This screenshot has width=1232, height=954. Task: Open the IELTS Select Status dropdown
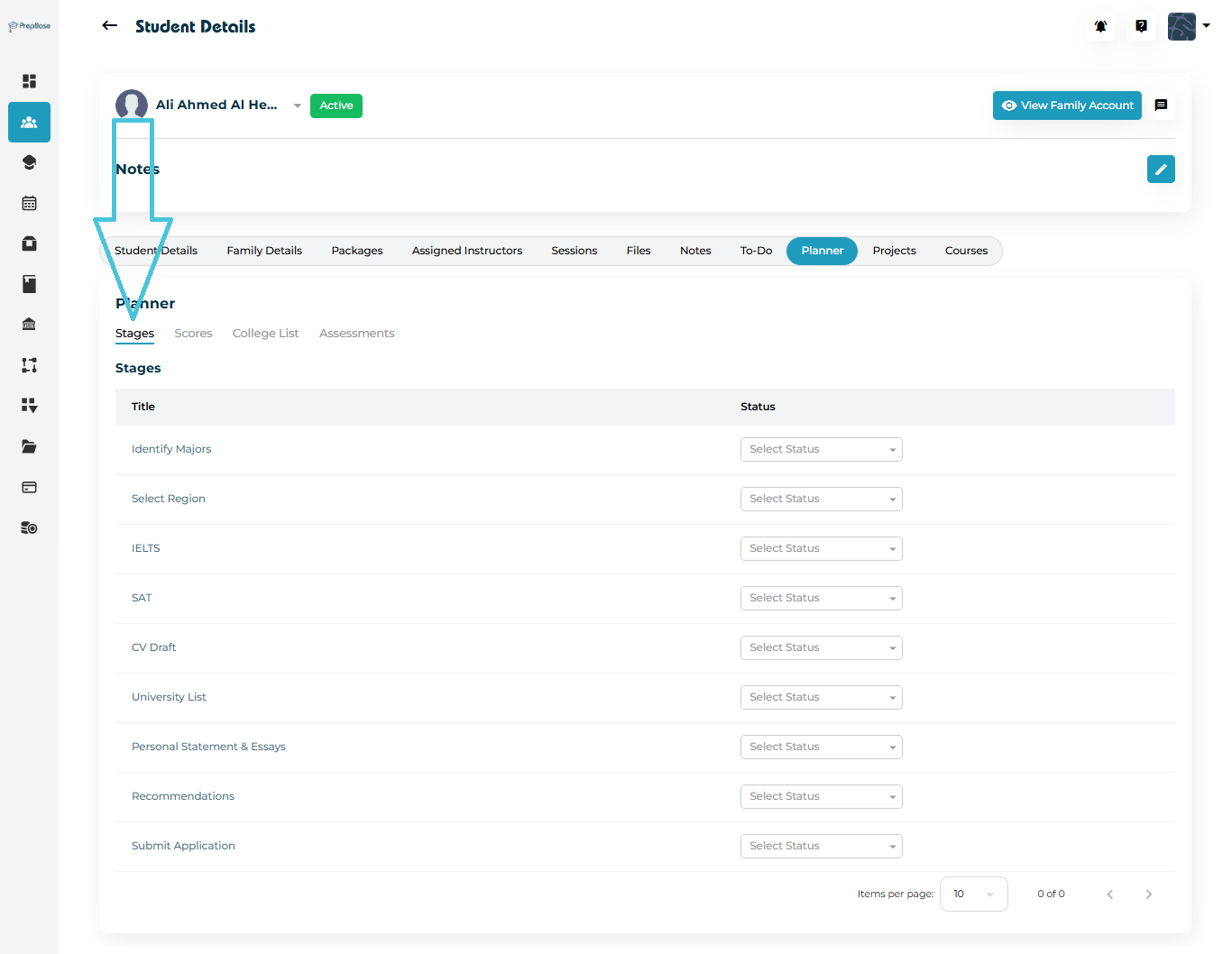pos(821,548)
